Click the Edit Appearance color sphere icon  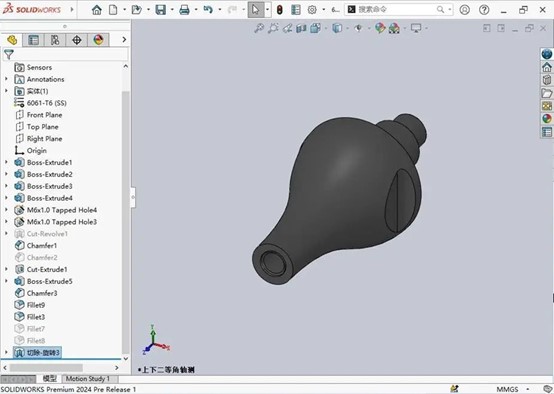(x=380, y=28)
